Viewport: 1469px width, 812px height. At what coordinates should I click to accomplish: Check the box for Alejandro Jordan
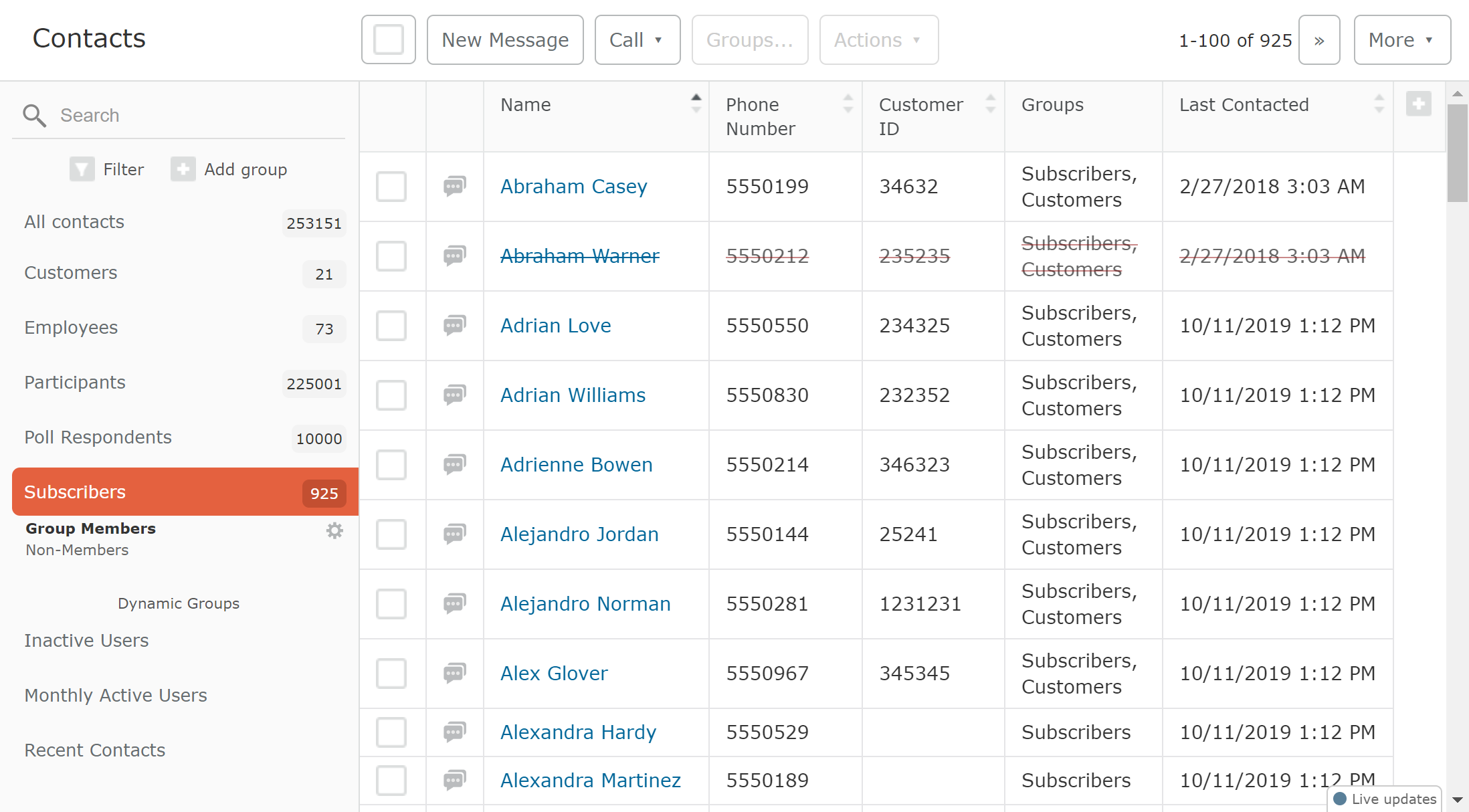coord(391,534)
